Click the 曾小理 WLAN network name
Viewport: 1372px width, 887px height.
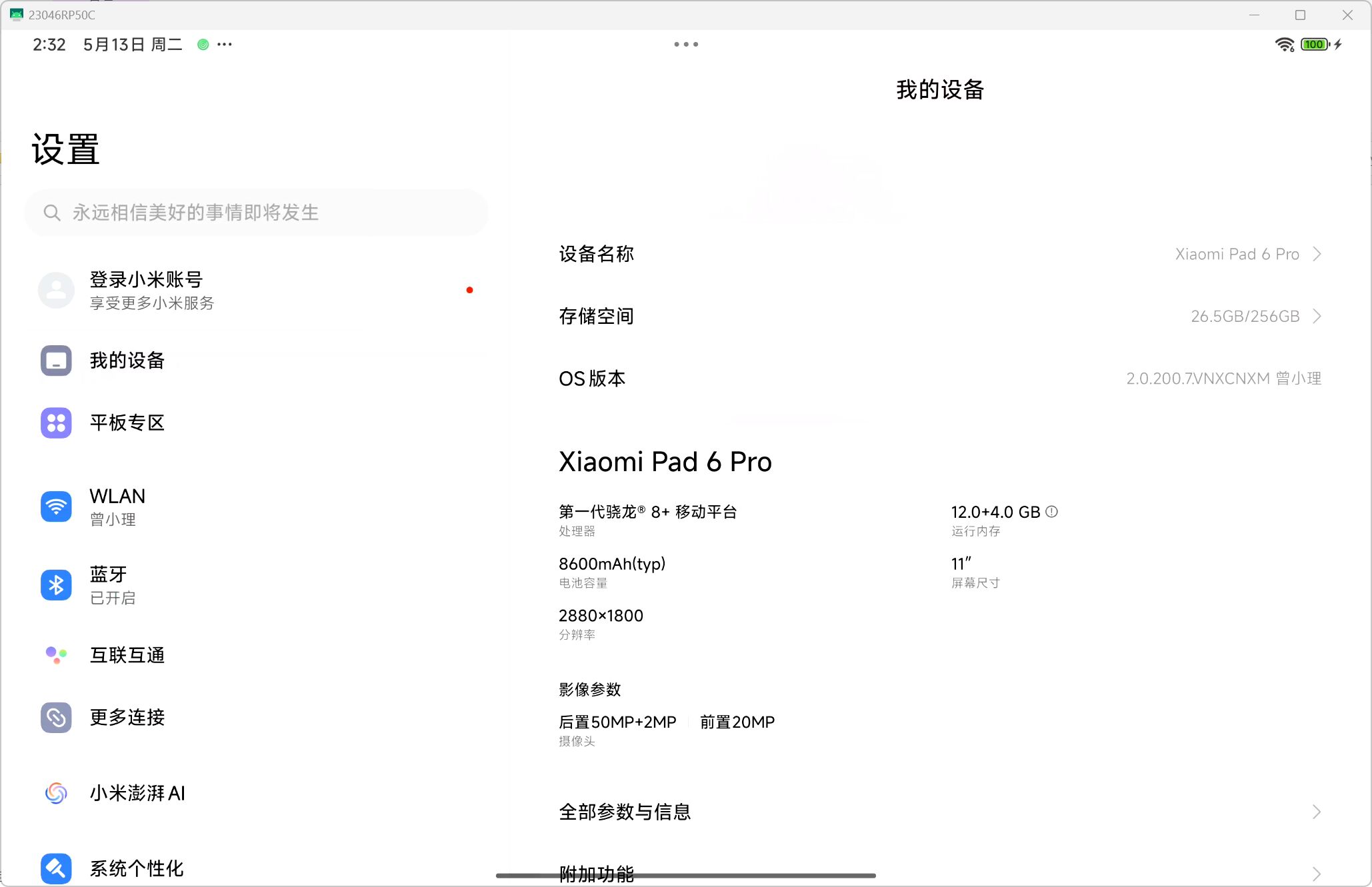point(113,520)
